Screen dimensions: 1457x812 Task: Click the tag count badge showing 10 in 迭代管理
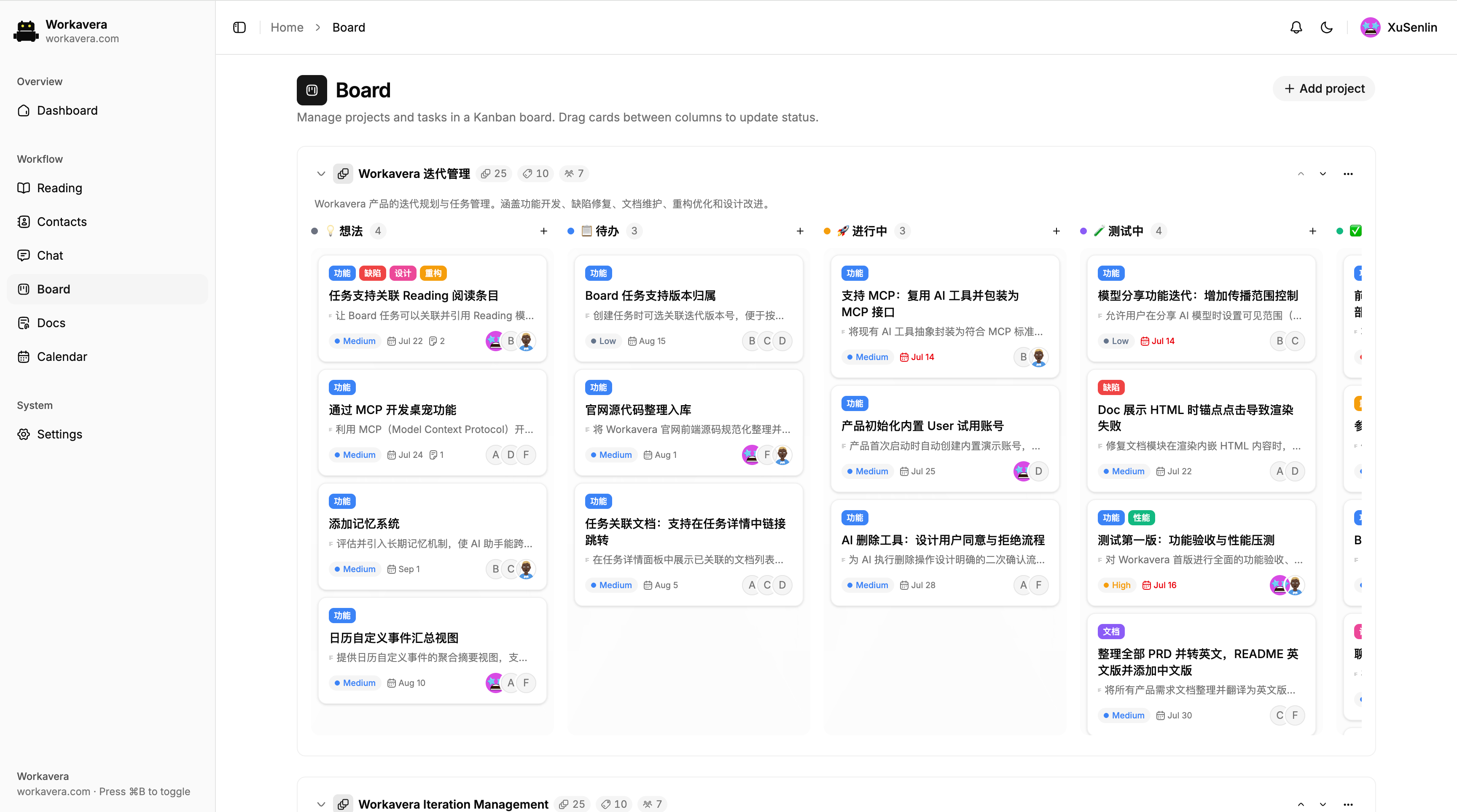tap(536, 174)
